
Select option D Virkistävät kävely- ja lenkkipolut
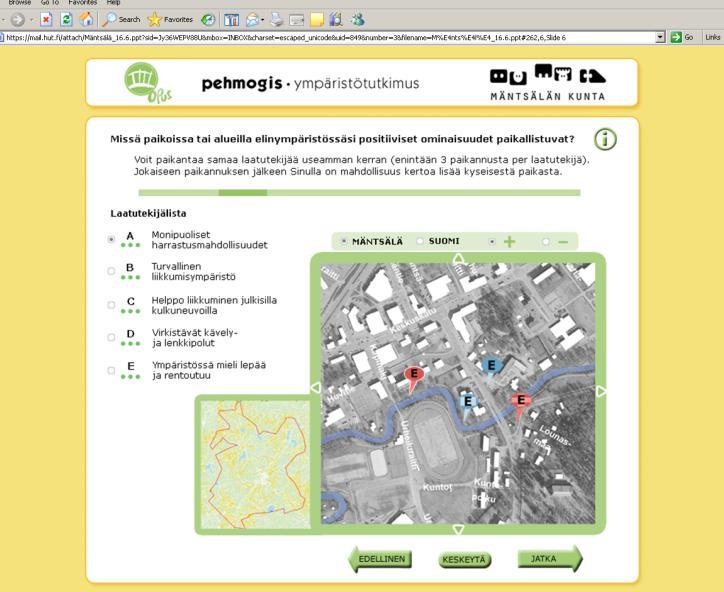111,337
